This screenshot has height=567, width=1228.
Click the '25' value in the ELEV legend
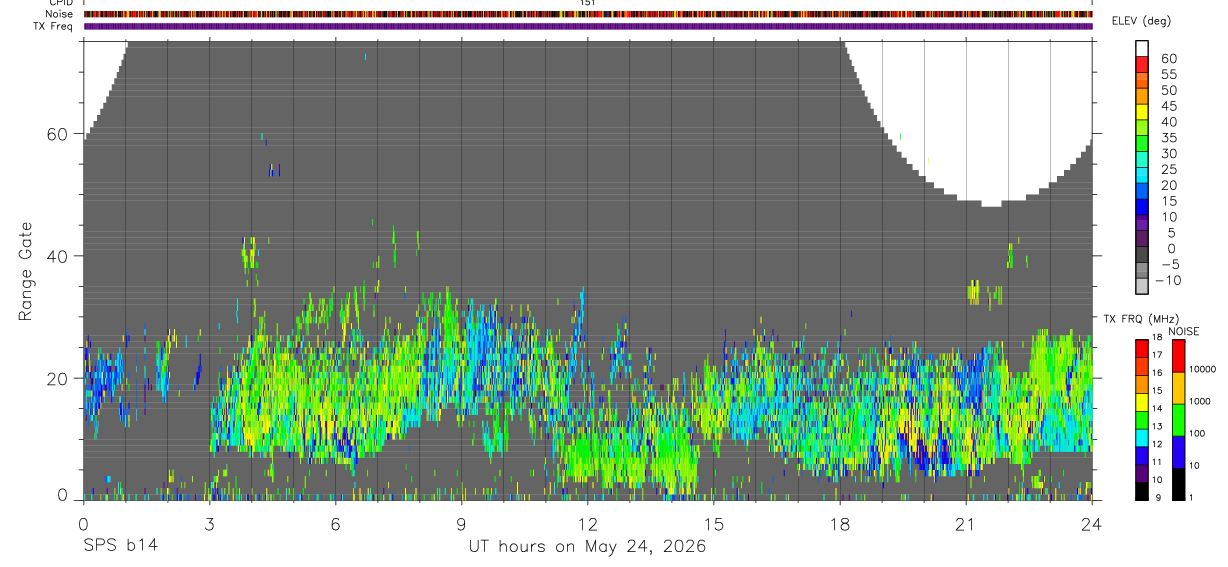1169,169
